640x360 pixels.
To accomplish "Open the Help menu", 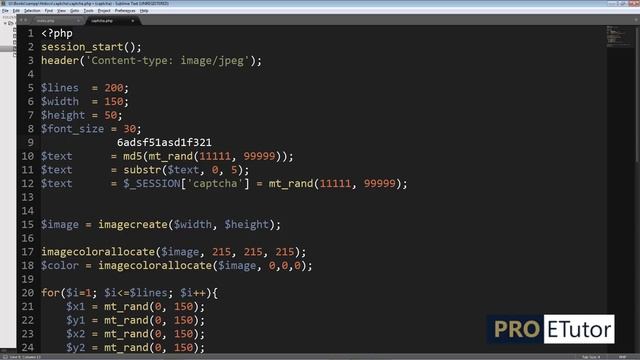I will click(x=144, y=11).
